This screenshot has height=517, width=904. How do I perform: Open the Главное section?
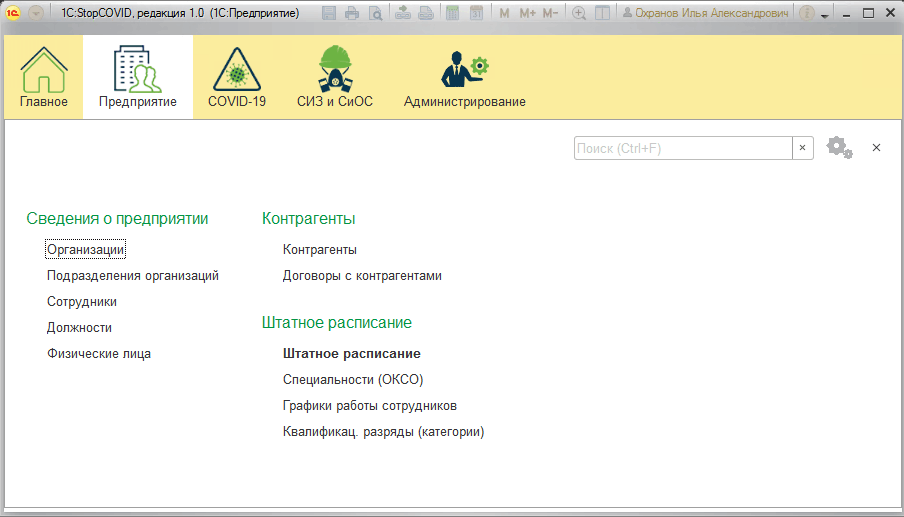44,77
